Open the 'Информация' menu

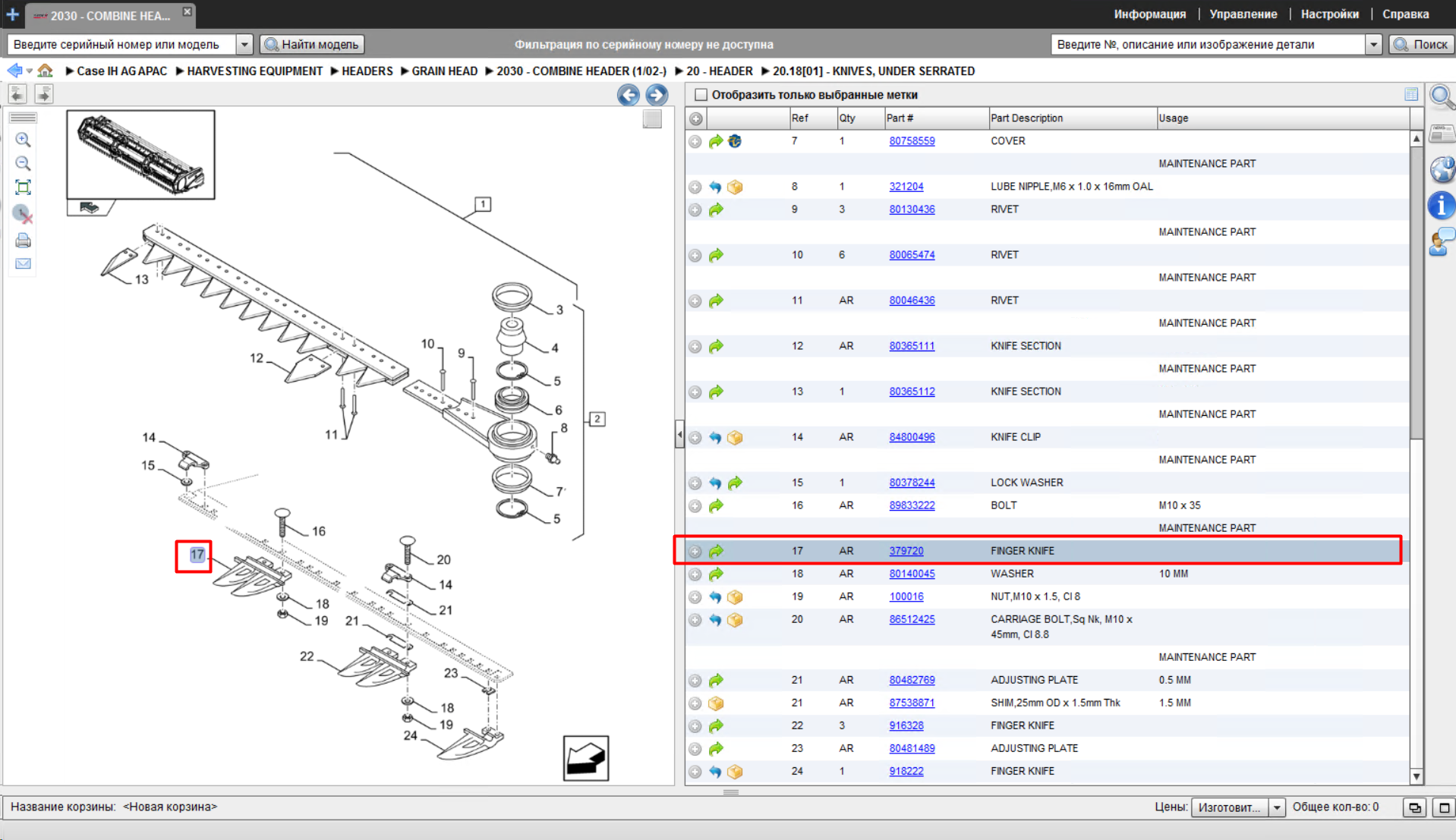click(1149, 14)
